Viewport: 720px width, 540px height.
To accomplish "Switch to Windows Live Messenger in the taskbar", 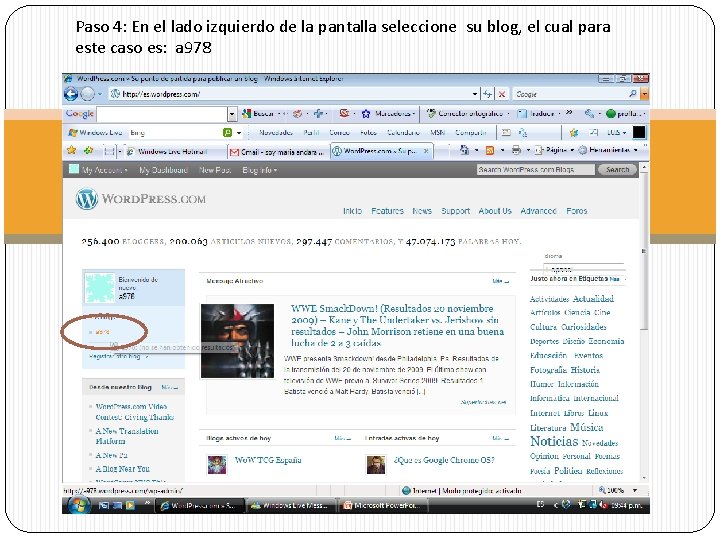I will 289,506.
